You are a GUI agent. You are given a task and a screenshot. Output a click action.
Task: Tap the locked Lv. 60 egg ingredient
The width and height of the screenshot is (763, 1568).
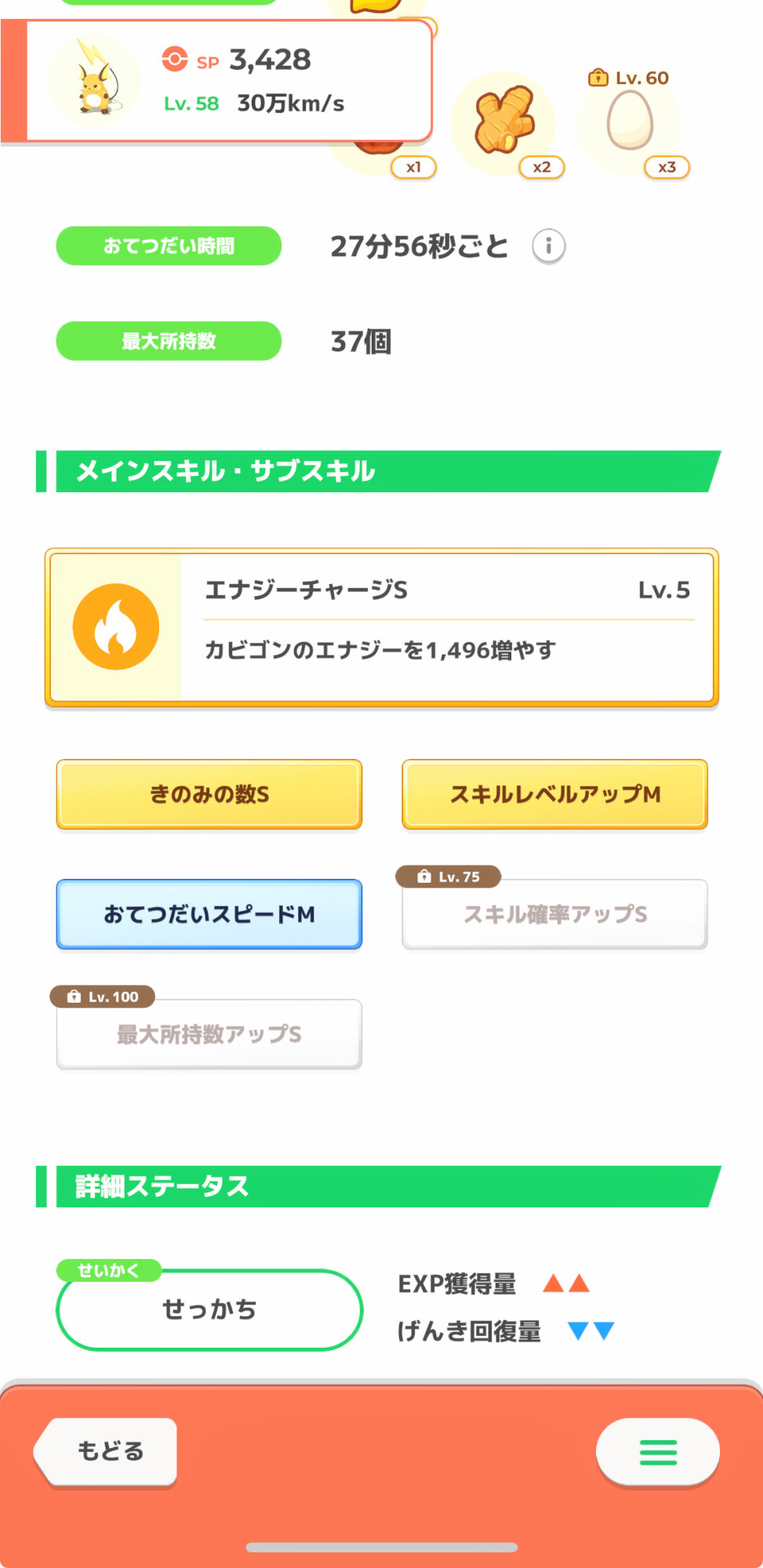point(629,120)
